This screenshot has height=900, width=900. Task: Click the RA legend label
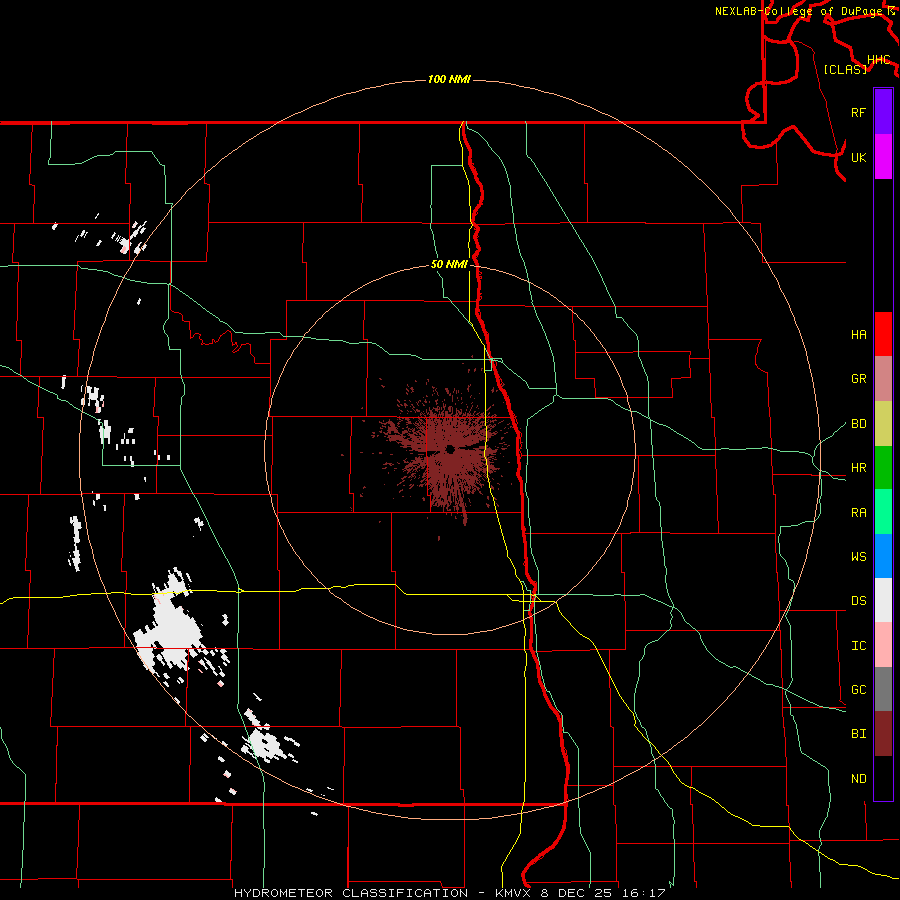[x=859, y=513]
